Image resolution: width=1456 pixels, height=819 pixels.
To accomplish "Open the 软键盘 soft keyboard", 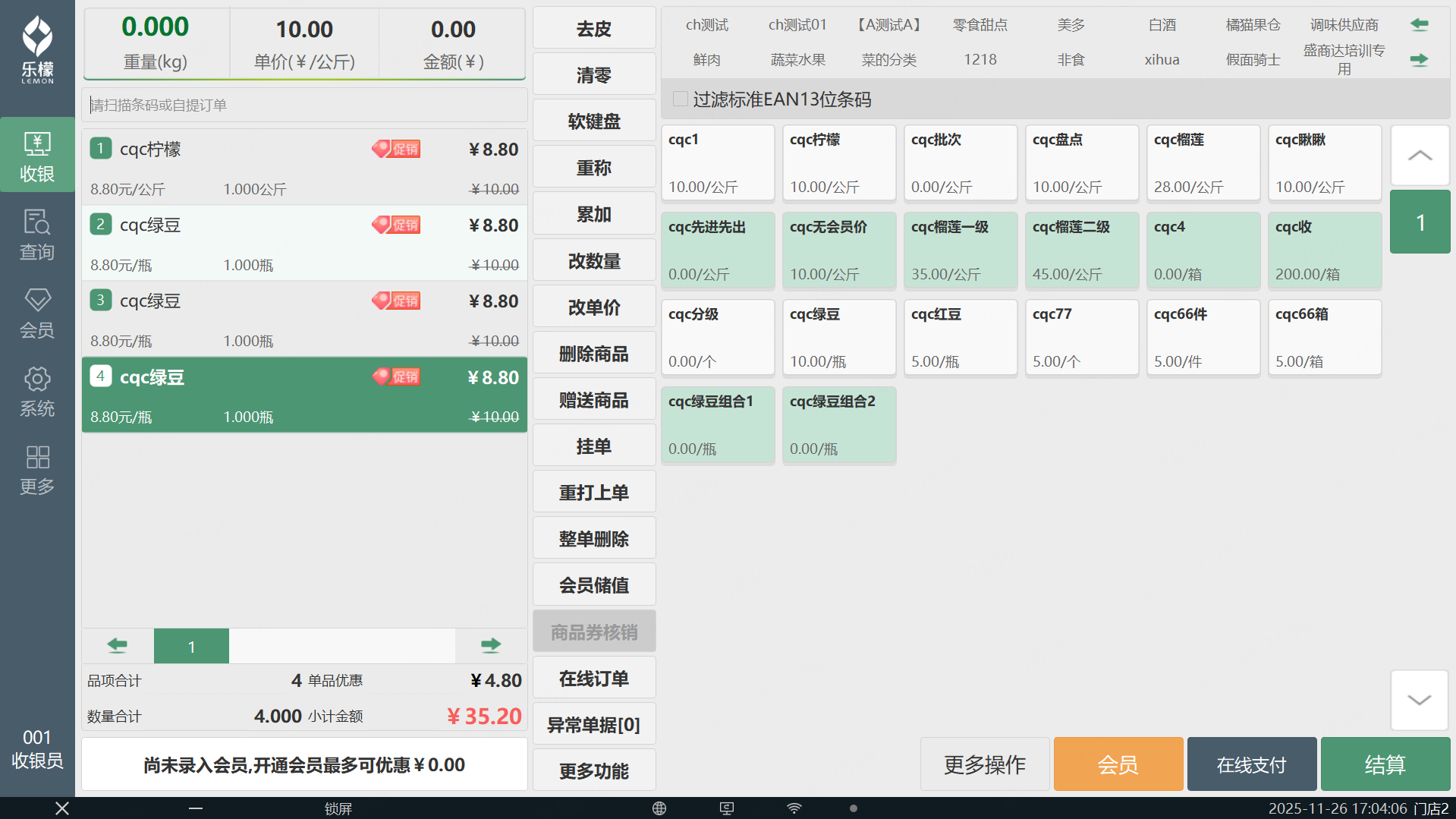I will pos(594,121).
